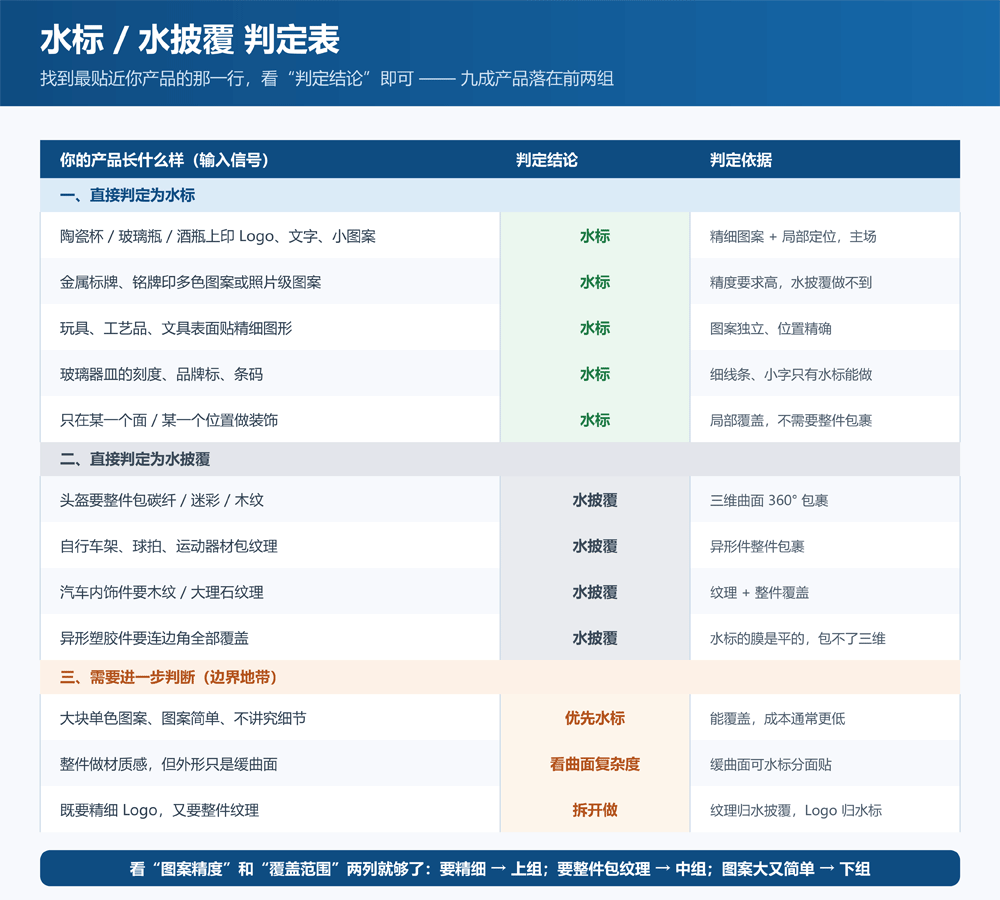Select section heading 二、直接判定为水披覆
The height and width of the screenshot is (900, 1000).
135,459
